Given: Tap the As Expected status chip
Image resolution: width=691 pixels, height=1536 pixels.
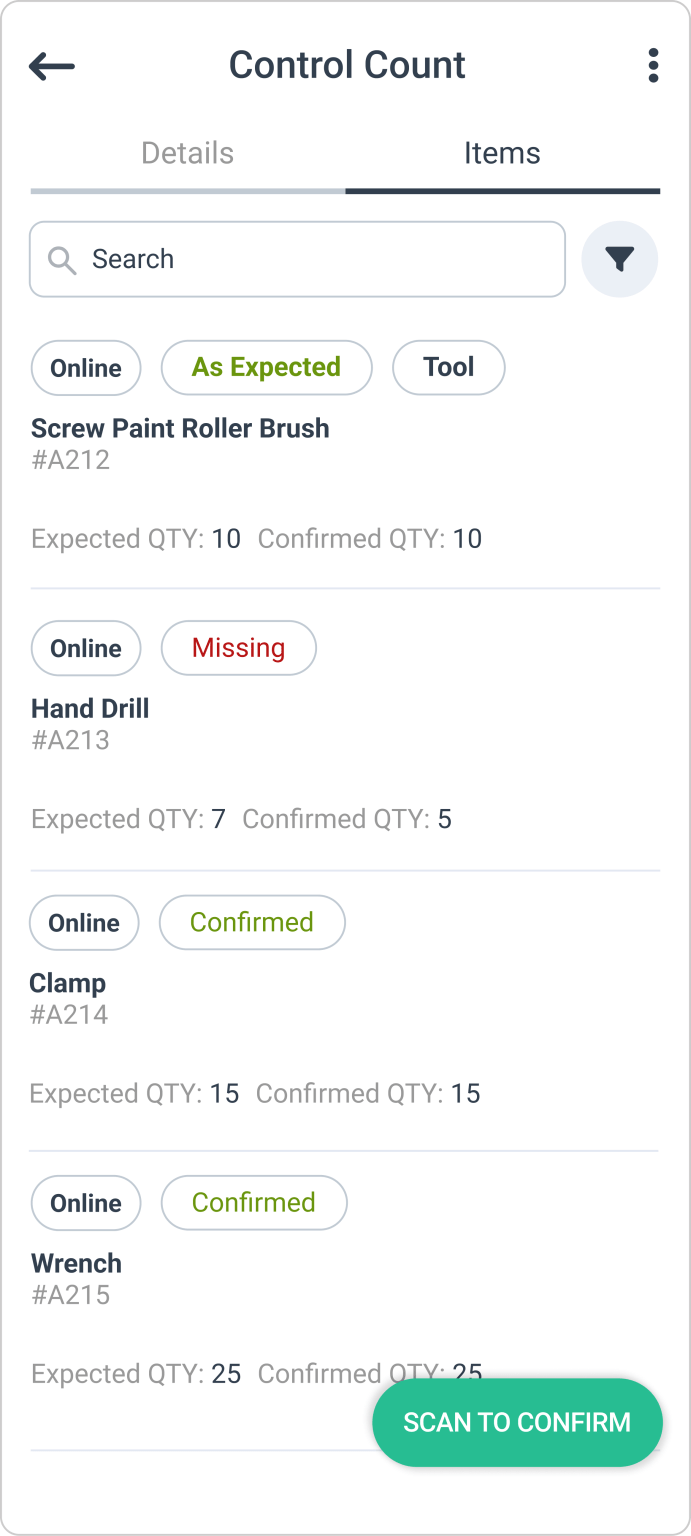Looking at the screenshot, I should (266, 368).
